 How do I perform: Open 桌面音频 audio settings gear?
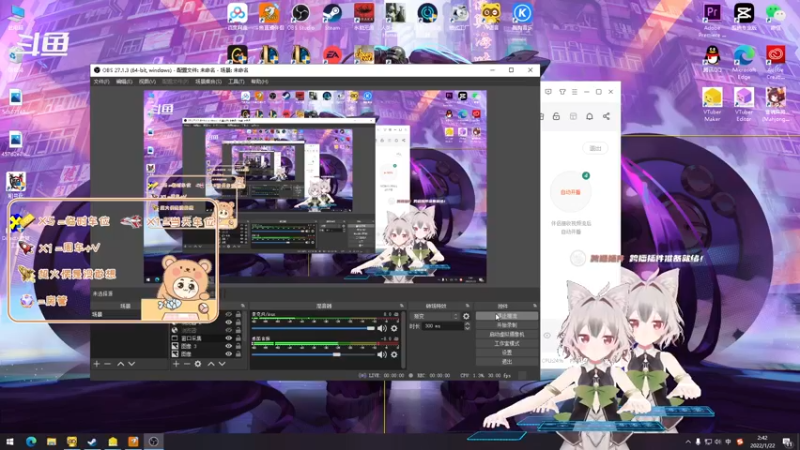[394, 354]
